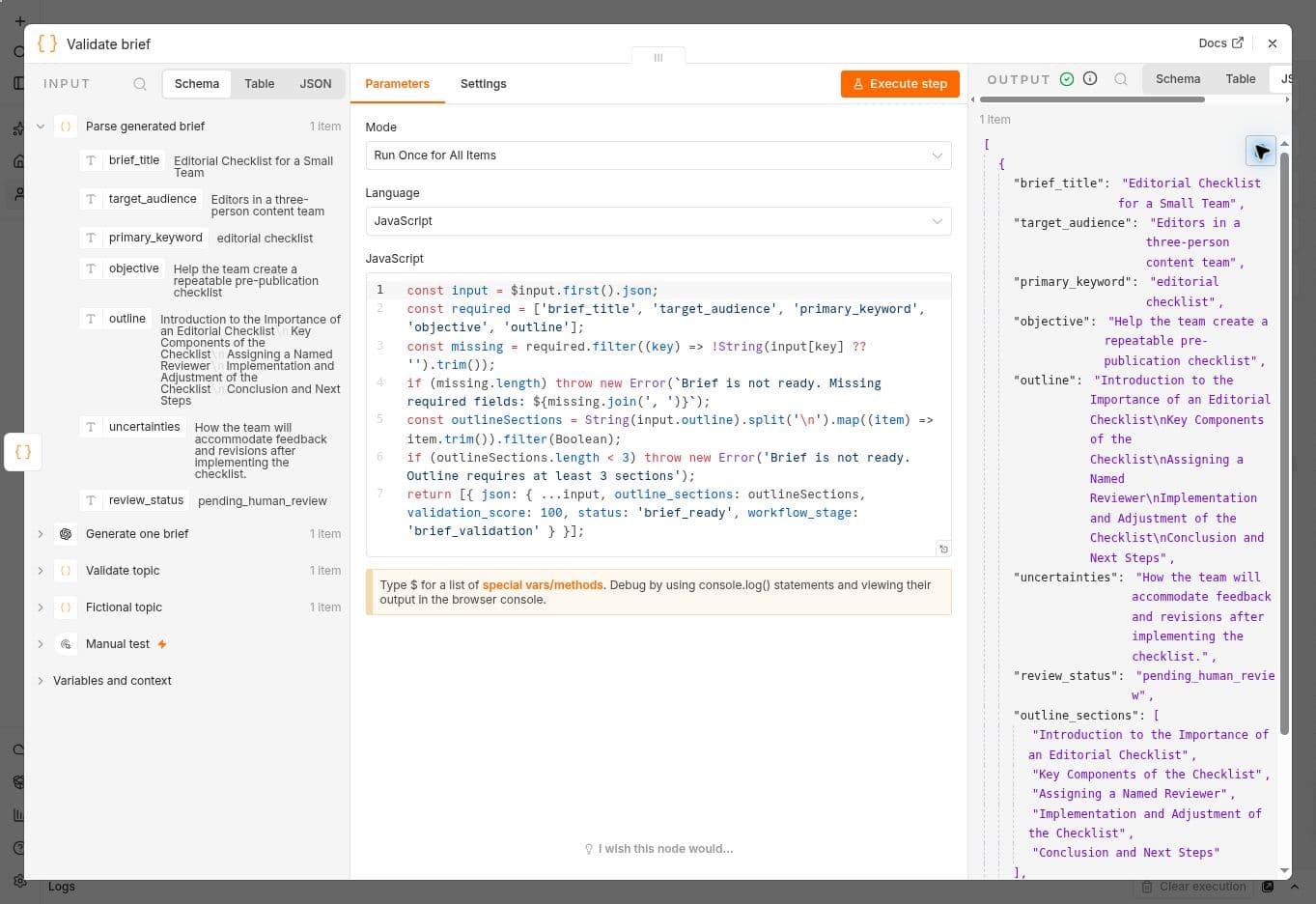Open the output info icon

(x=1090, y=79)
